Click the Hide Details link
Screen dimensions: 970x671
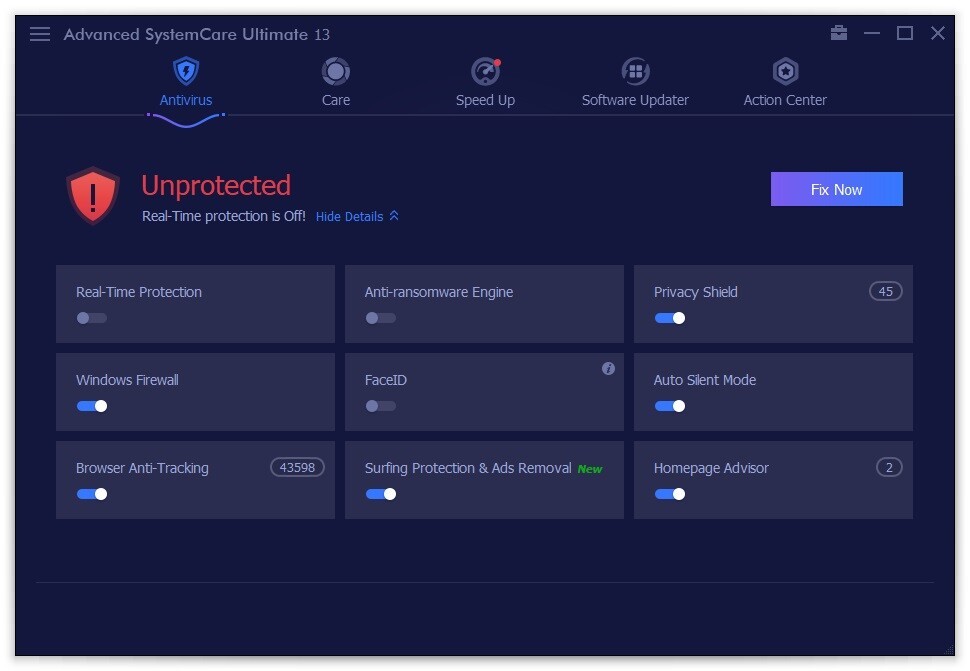pos(350,216)
